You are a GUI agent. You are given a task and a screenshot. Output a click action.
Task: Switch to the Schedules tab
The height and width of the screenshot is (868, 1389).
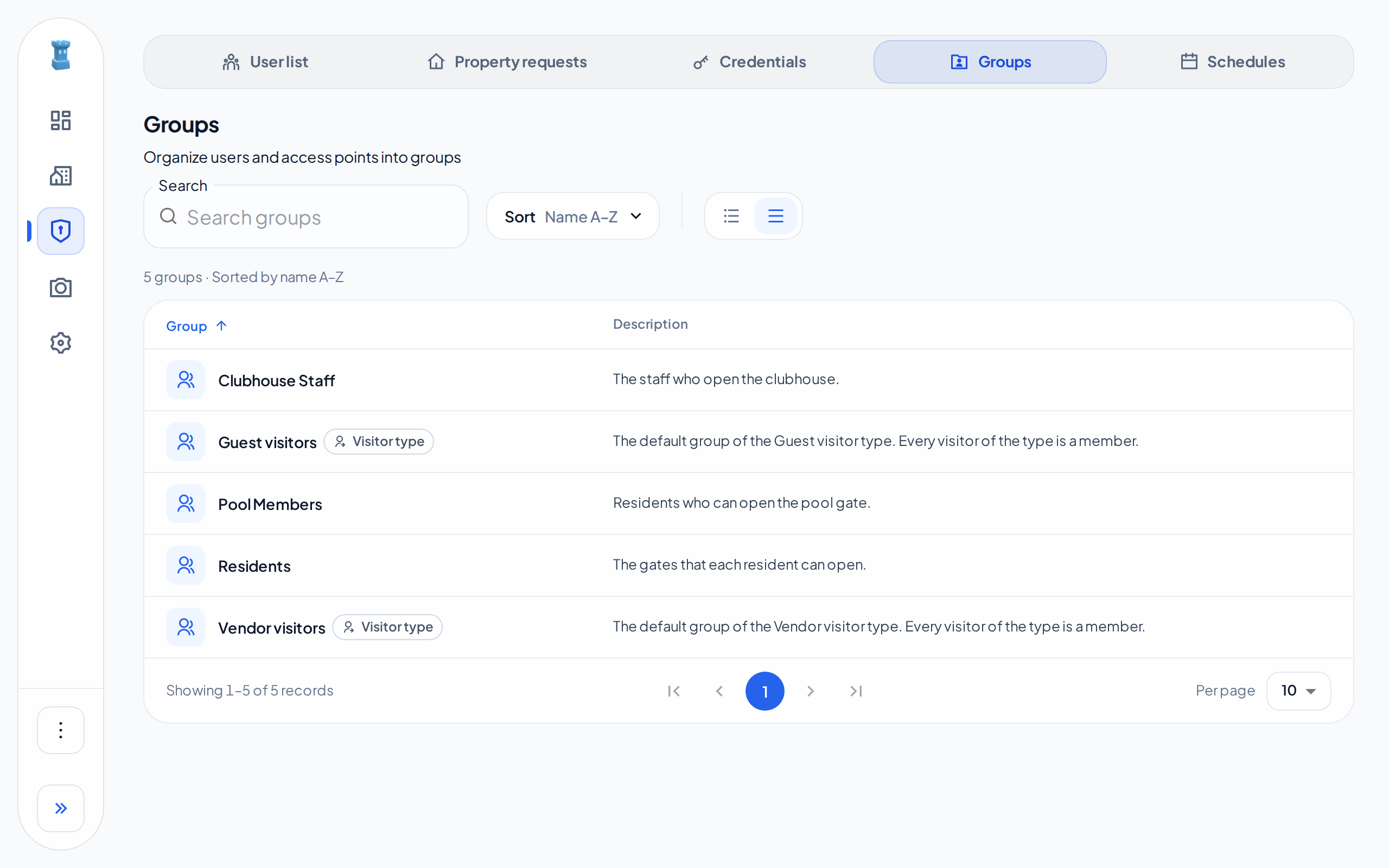[x=1233, y=61]
